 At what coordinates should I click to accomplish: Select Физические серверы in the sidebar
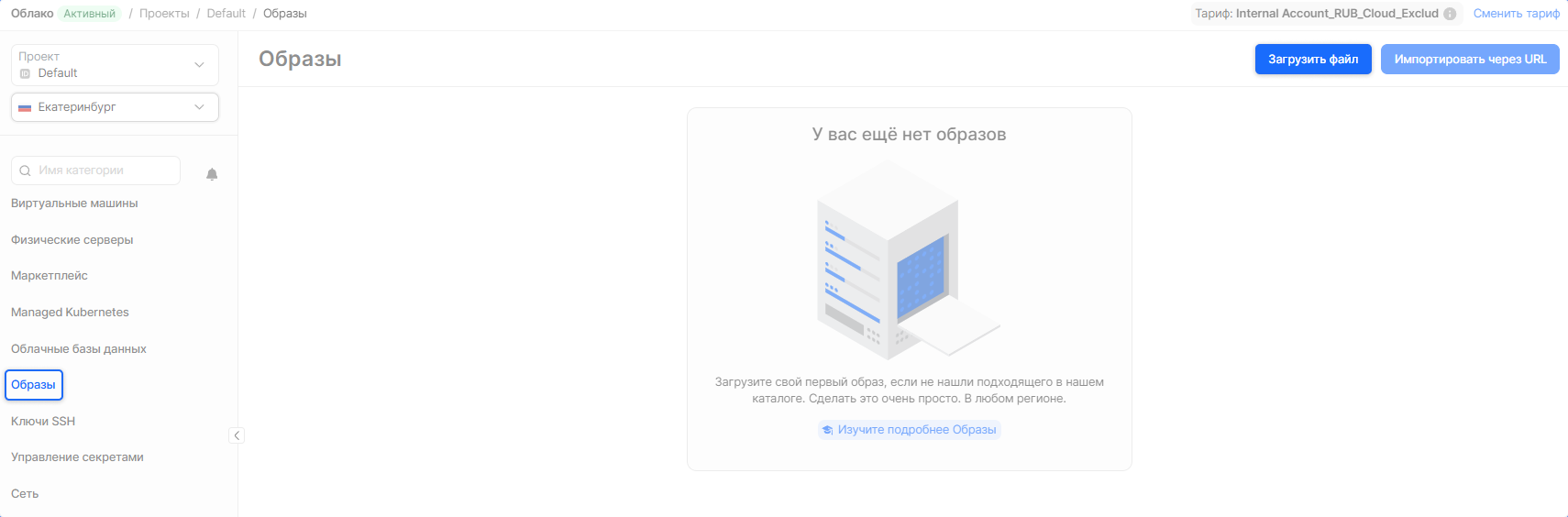[x=72, y=240]
